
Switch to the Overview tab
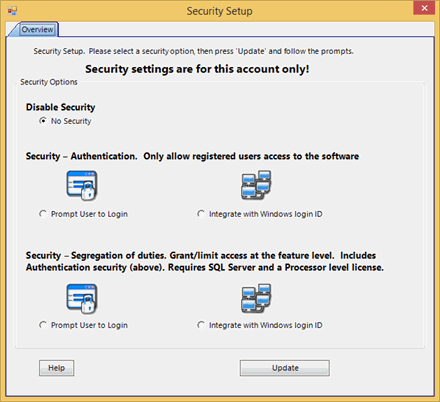click(x=37, y=30)
